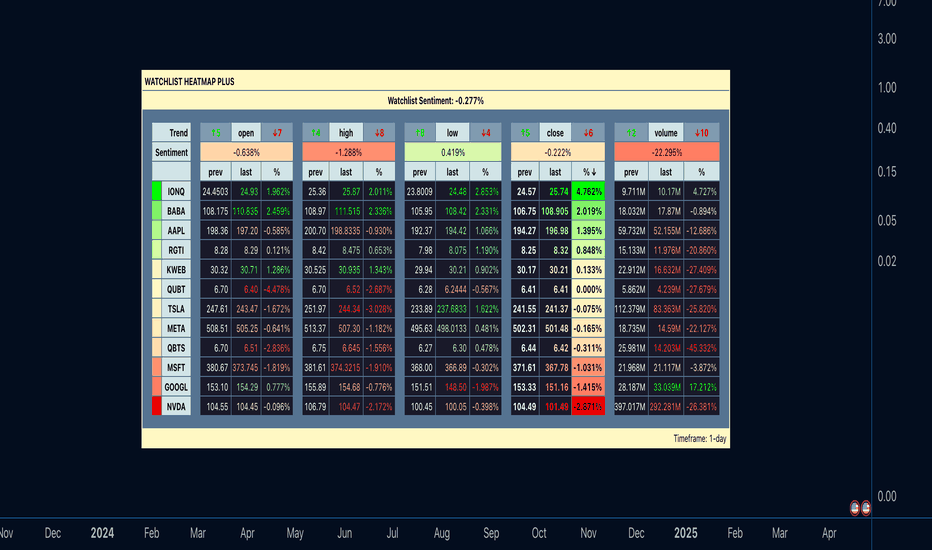Click the 'Timeframe: 1-day' footer text

700,439
